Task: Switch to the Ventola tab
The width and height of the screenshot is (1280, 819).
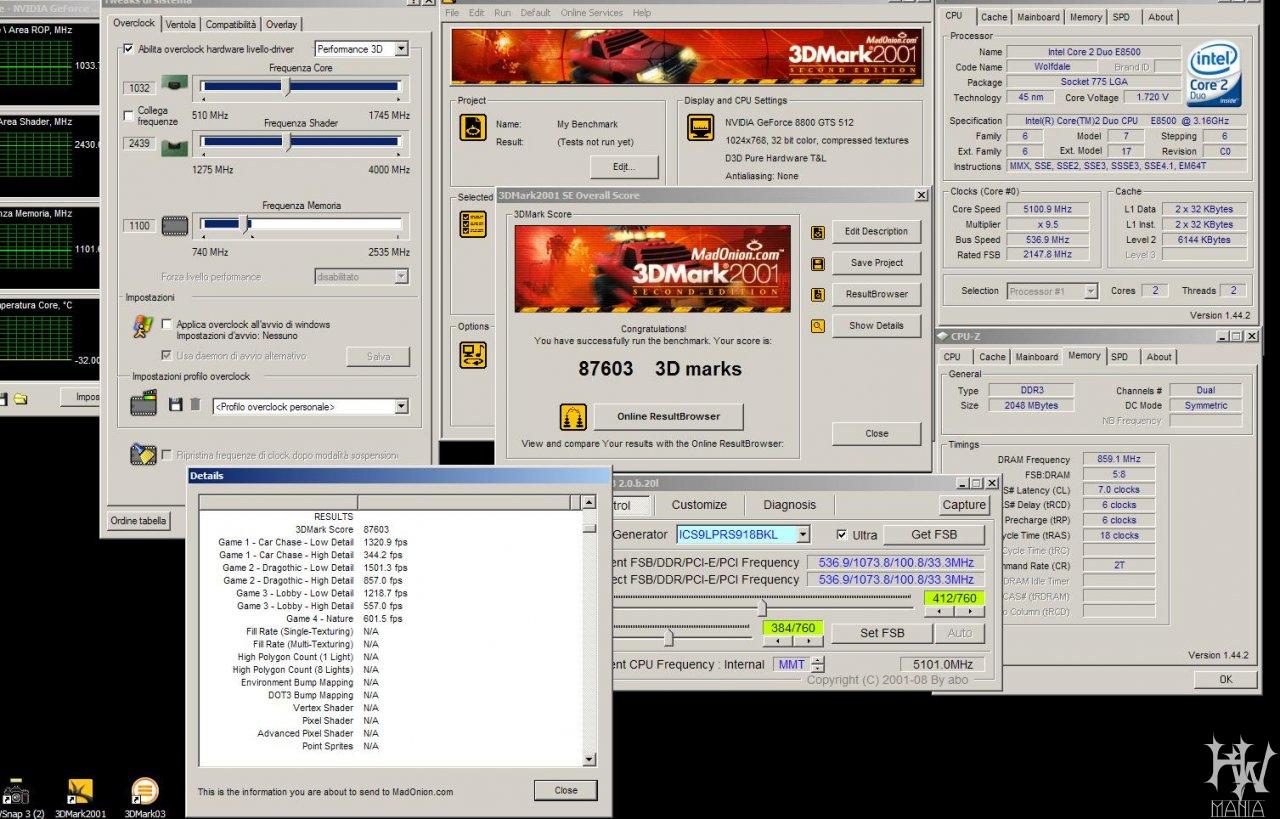Action: (x=181, y=24)
